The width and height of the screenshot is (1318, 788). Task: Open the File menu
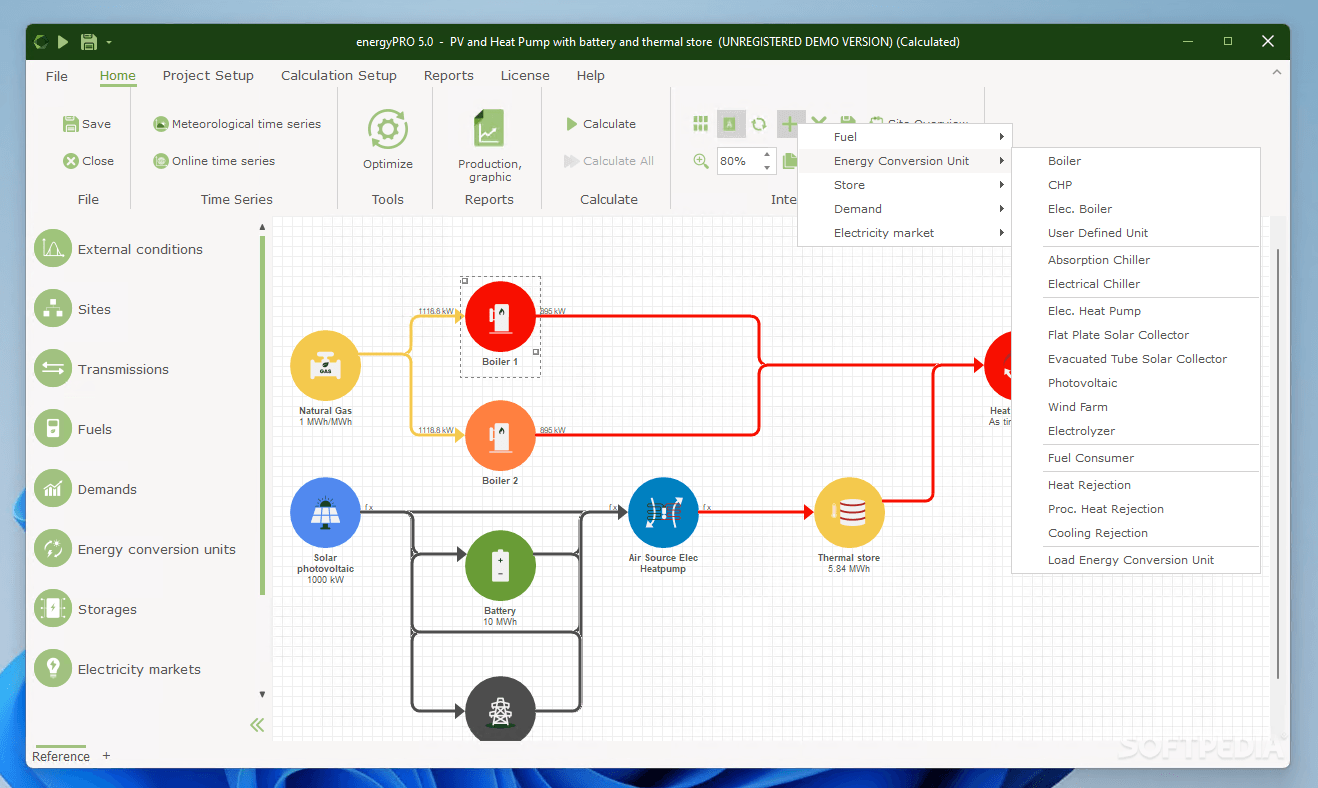pyautogui.click(x=57, y=76)
